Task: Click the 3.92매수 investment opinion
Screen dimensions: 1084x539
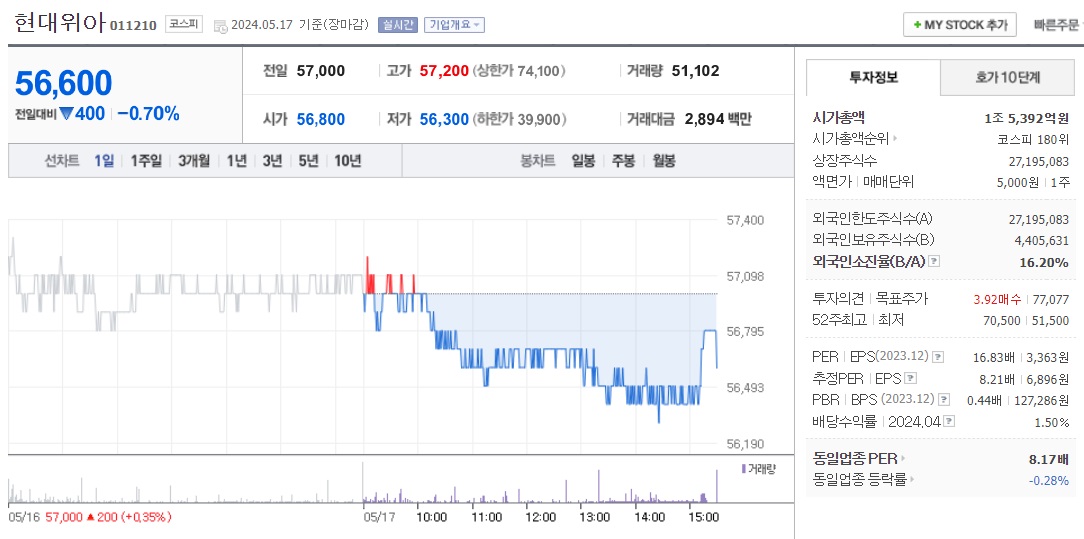Action: point(997,299)
